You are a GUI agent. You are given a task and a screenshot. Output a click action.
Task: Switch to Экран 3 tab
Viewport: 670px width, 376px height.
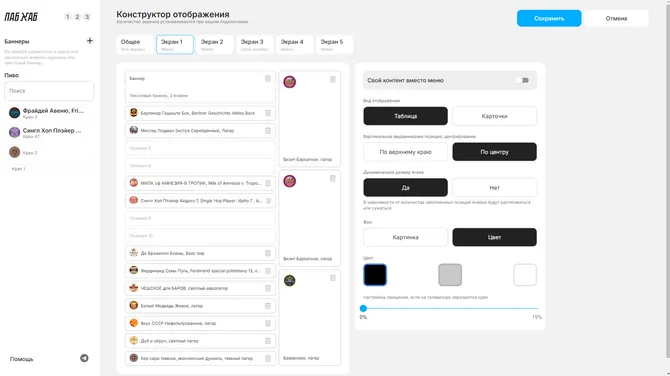coord(255,44)
